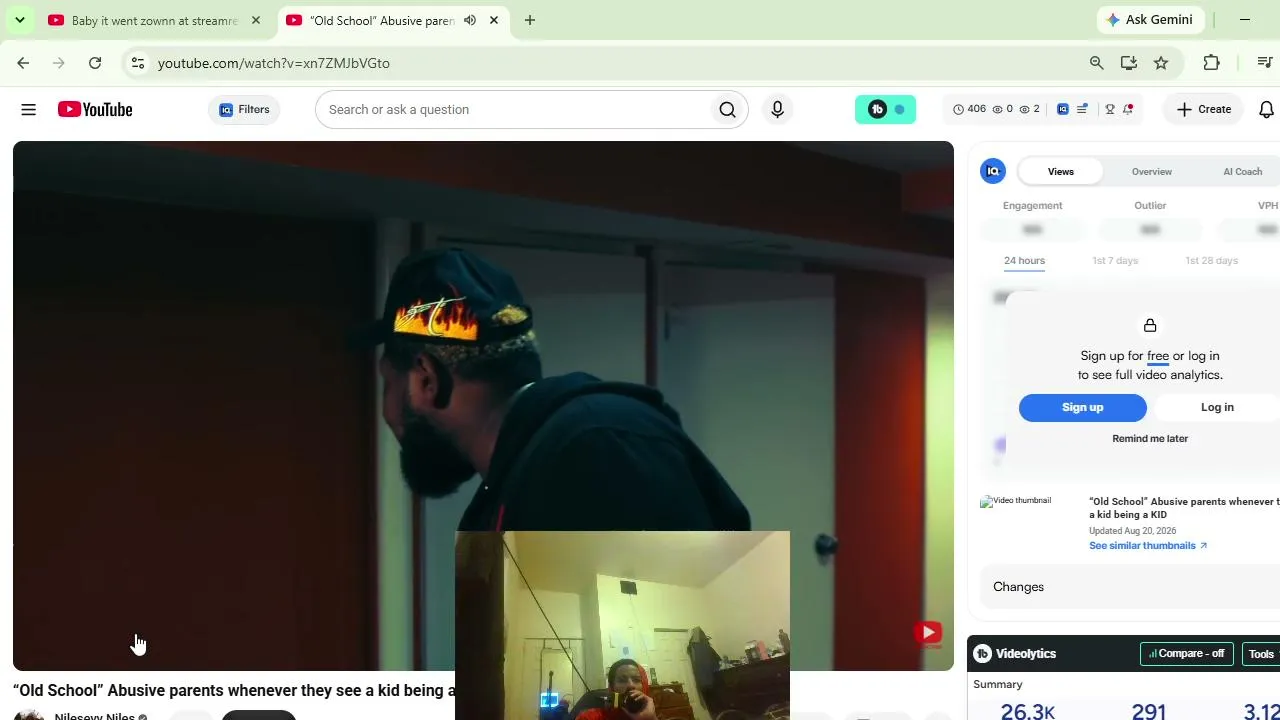Install app icon in the address bar
Viewport: 1280px width, 720px height.
pyautogui.click(x=1129, y=63)
